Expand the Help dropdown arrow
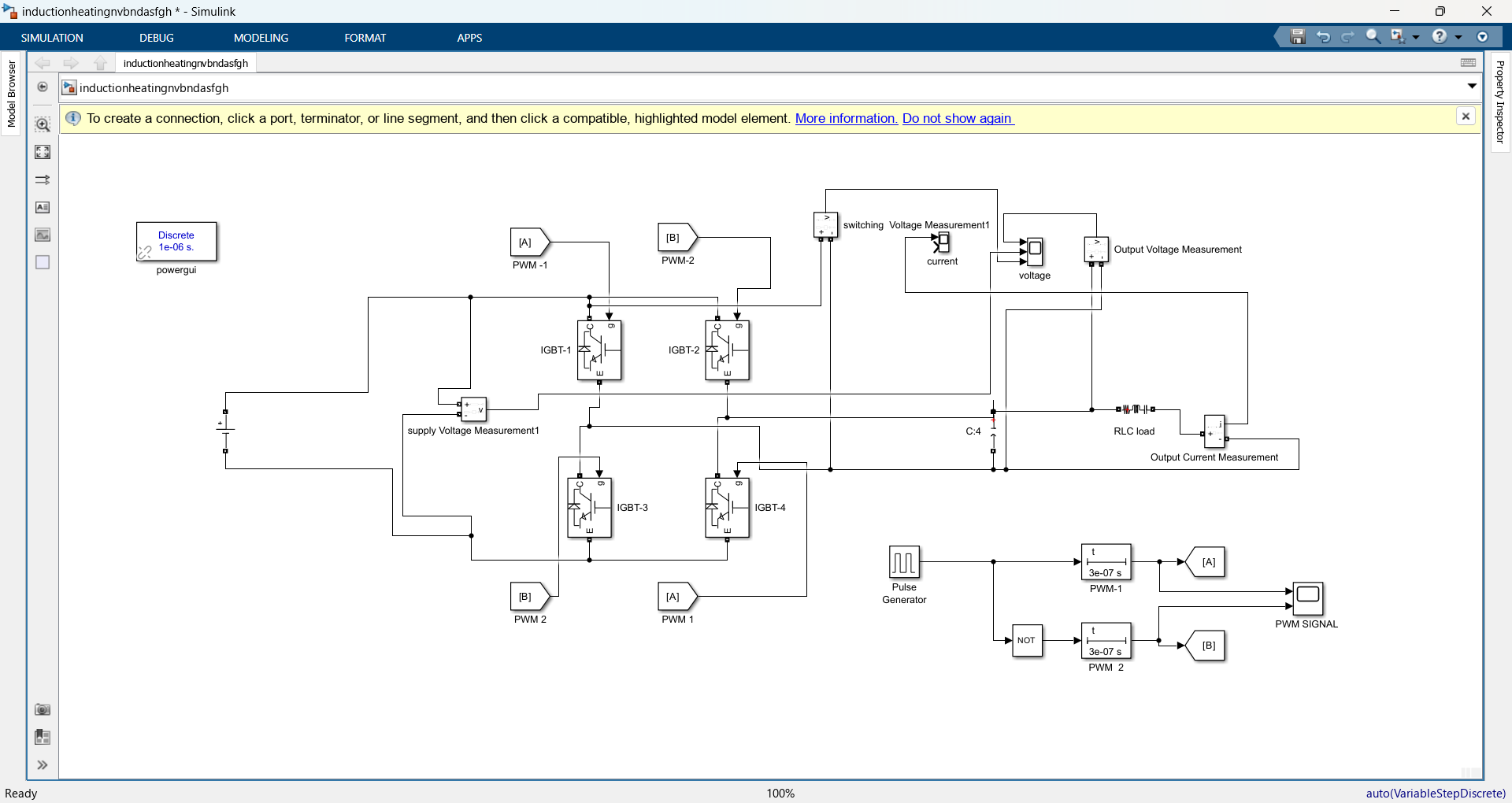 (1458, 37)
